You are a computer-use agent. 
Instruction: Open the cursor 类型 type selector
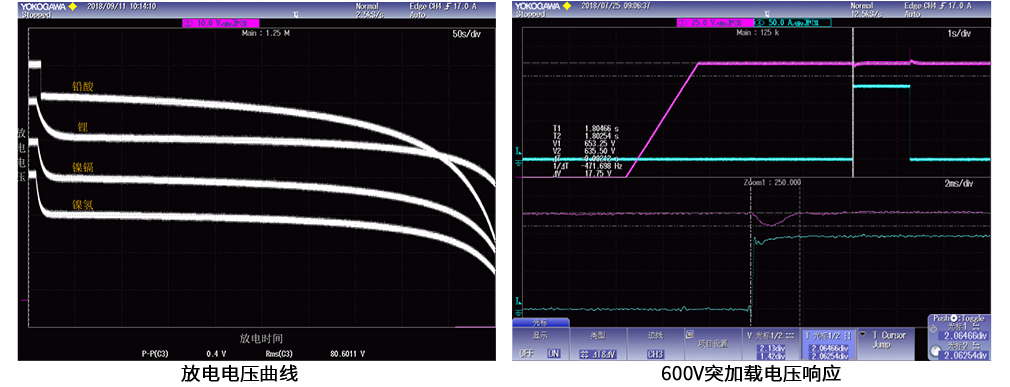click(597, 344)
